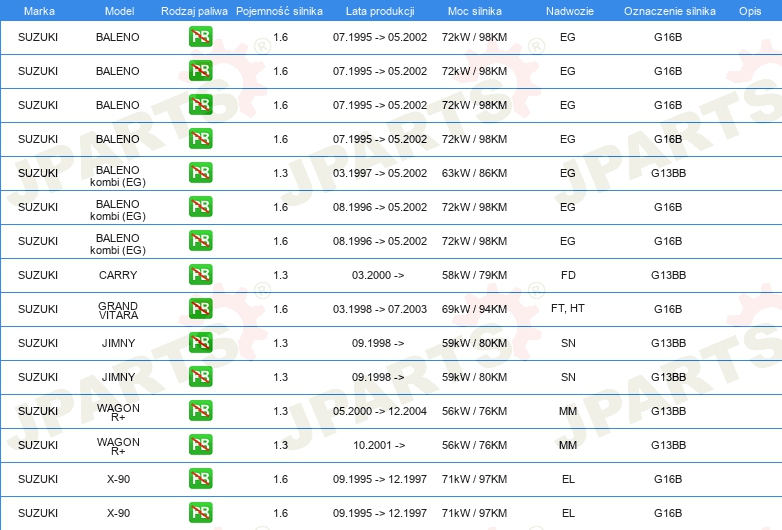The height and width of the screenshot is (530, 782).
Task: Click the Opis column header
Action: (x=750, y=11)
